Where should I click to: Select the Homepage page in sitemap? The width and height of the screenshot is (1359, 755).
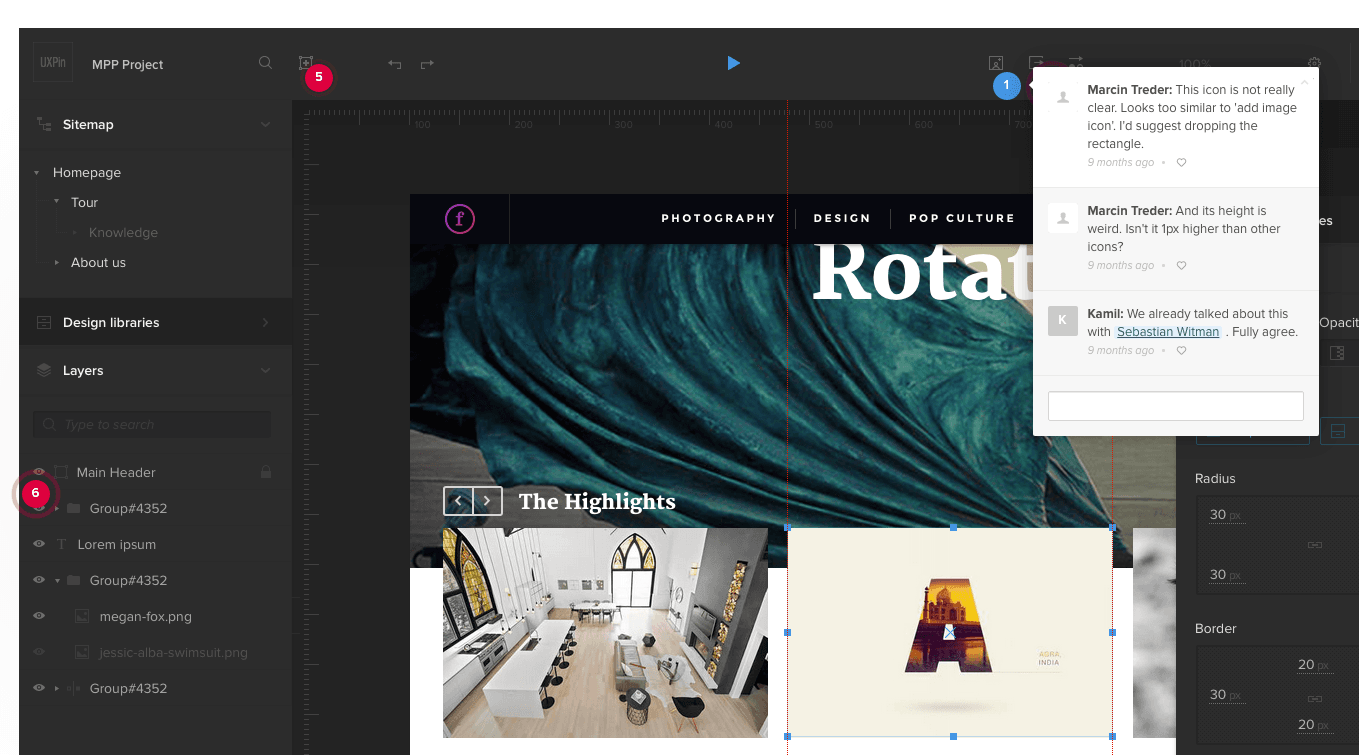point(87,172)
